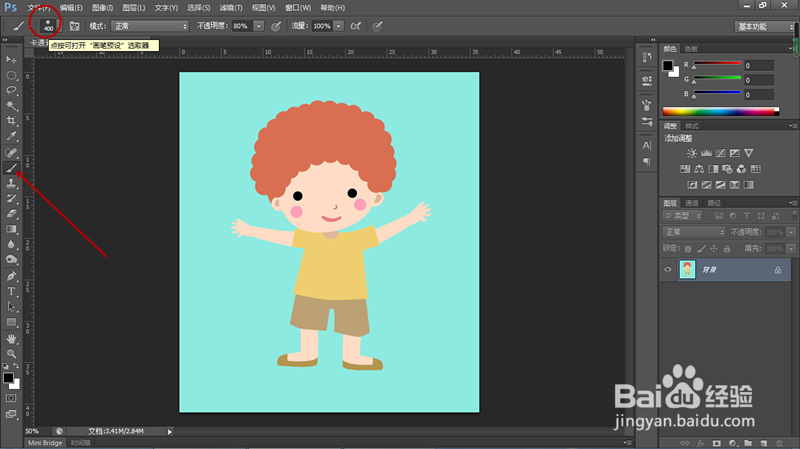Select the Clone Stamp tool
This screenshot has width=800, height=449.
point(11,183)
